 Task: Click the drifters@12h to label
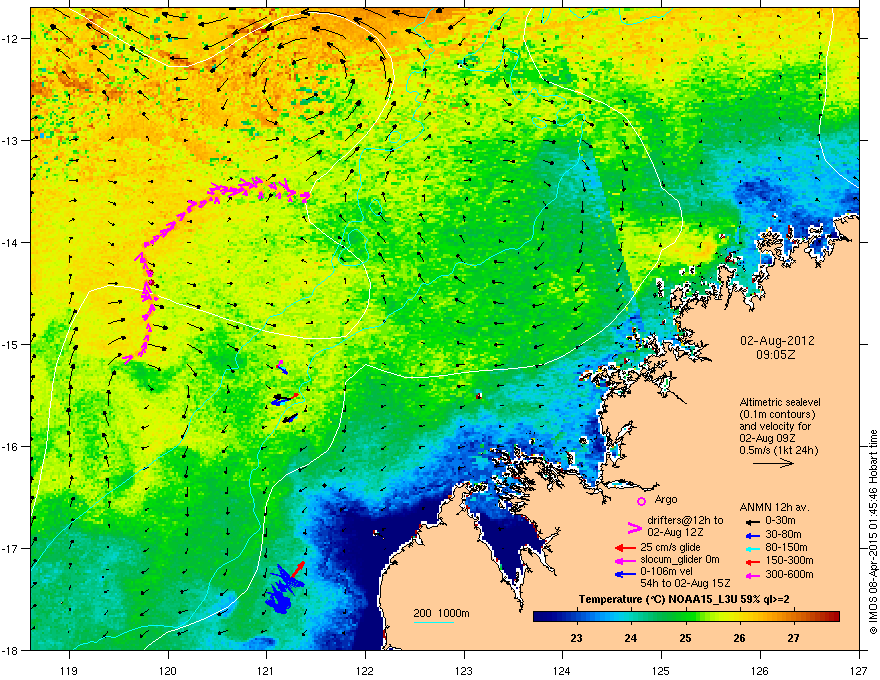coord(685,521)
